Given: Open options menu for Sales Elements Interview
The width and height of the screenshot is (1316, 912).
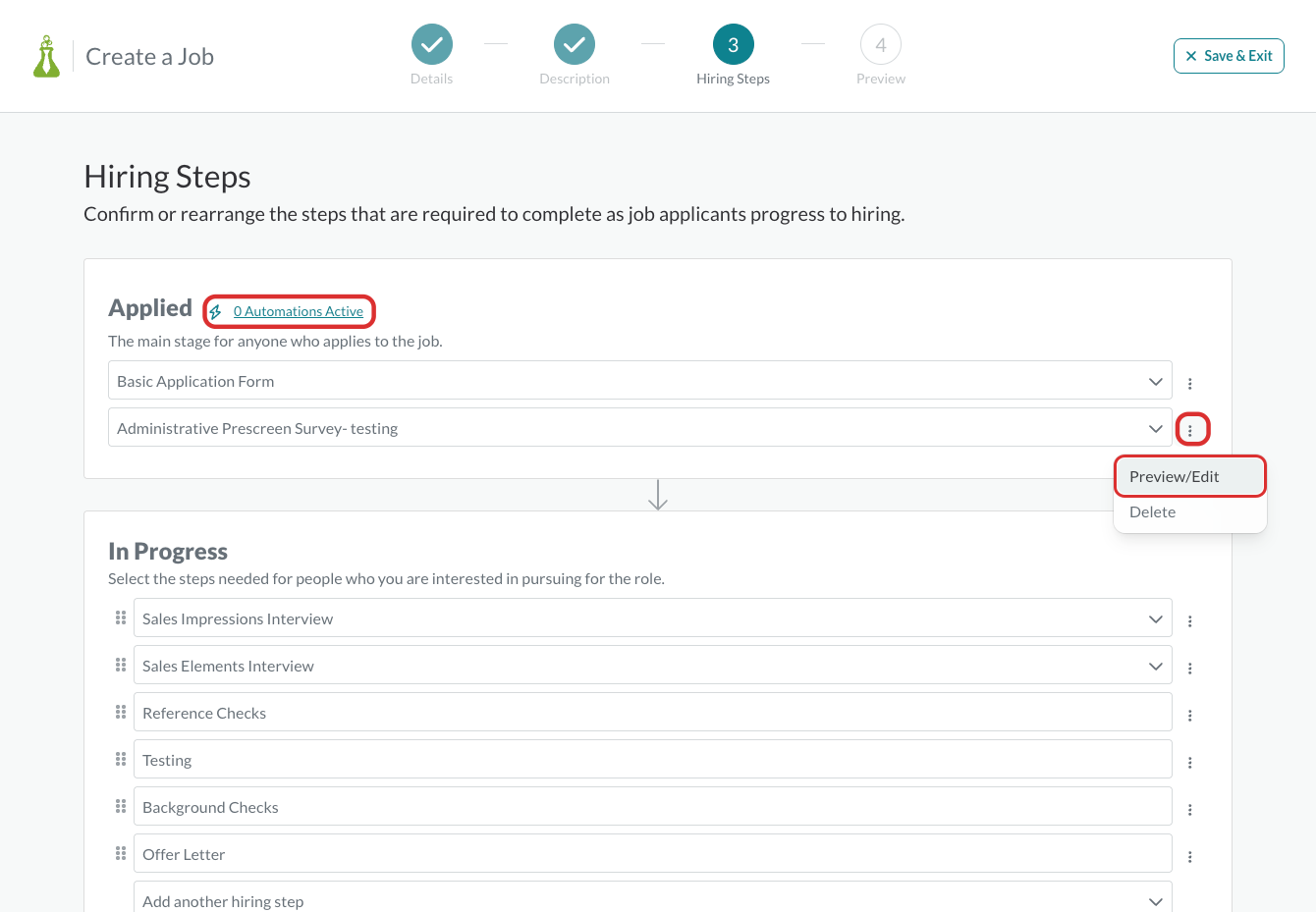Looking at the screenshot, I should (1190, 669).
